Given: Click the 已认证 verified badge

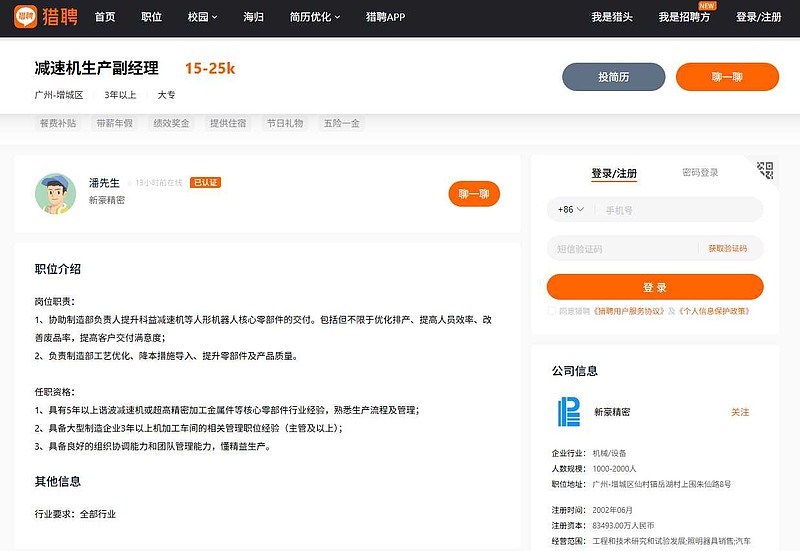Looking at the screenshot, I should coord(206,183).
